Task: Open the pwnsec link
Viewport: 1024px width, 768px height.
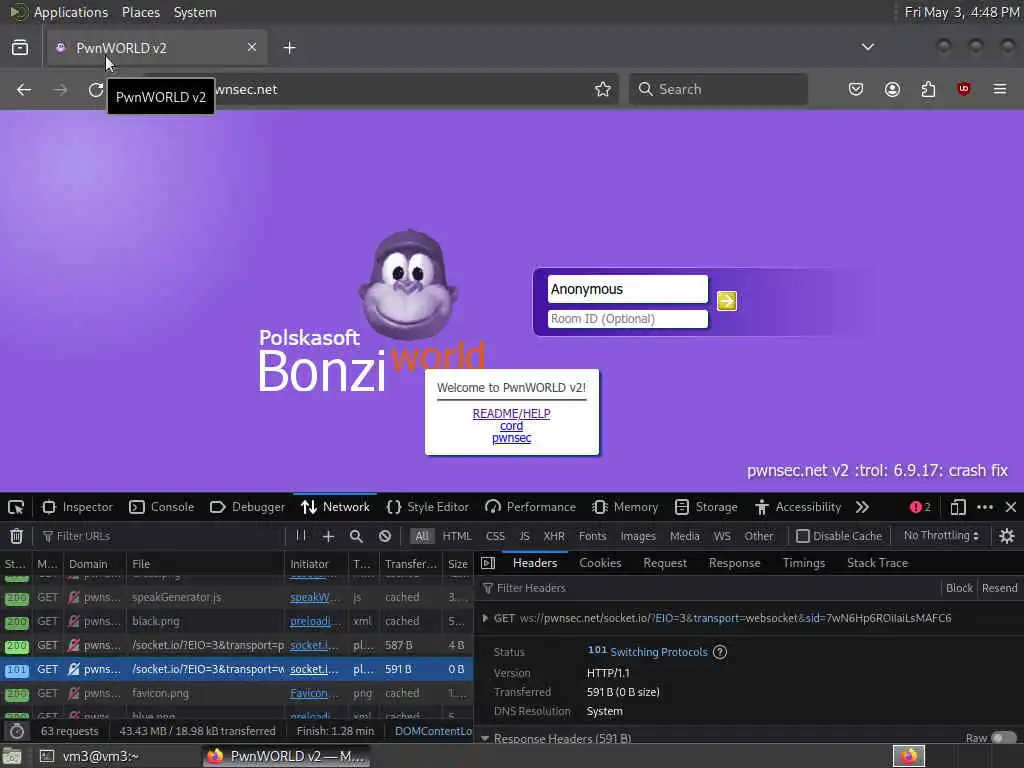Action: point(511,438)
